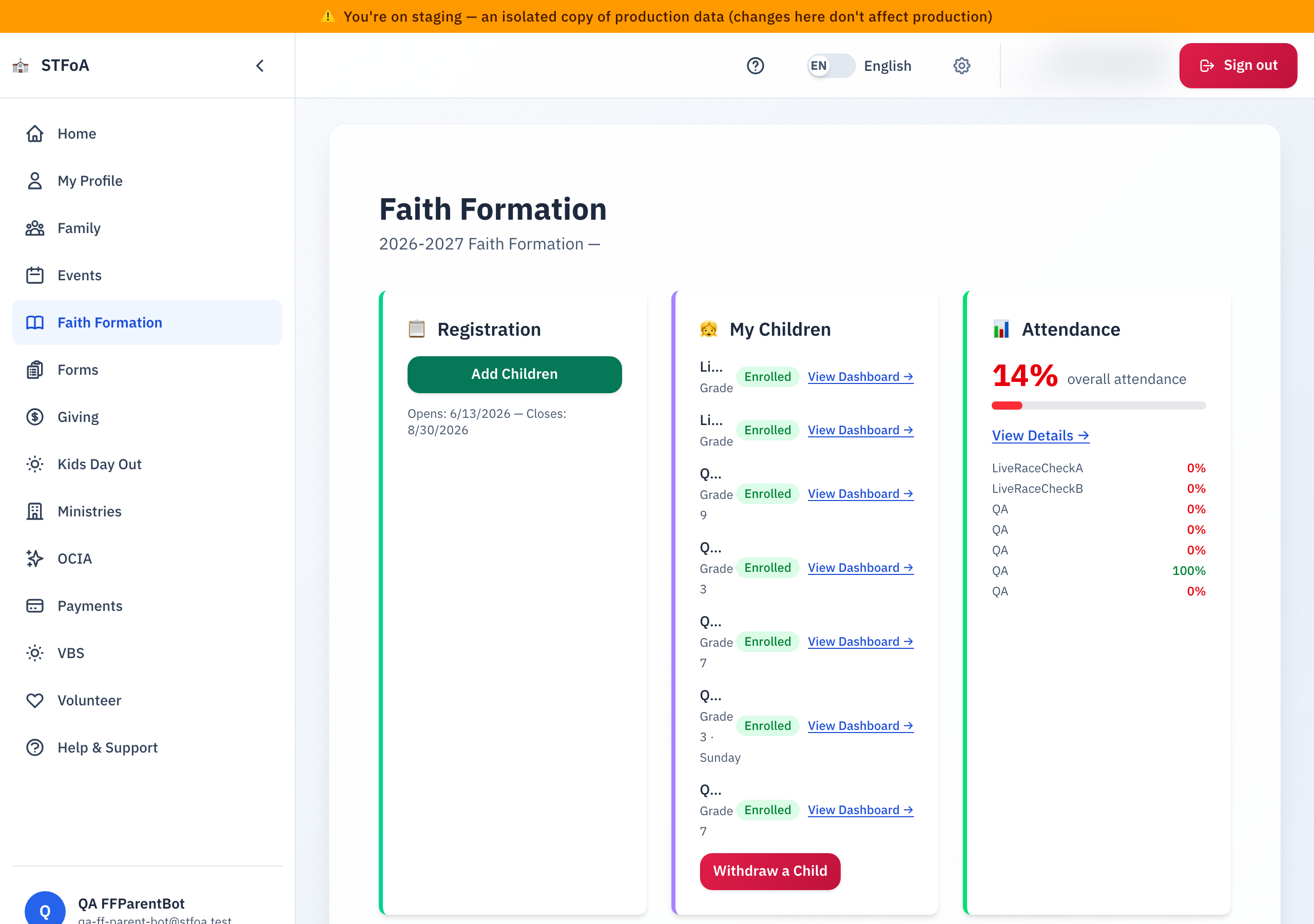Click the Giving dollar icon

pos(35,417)
